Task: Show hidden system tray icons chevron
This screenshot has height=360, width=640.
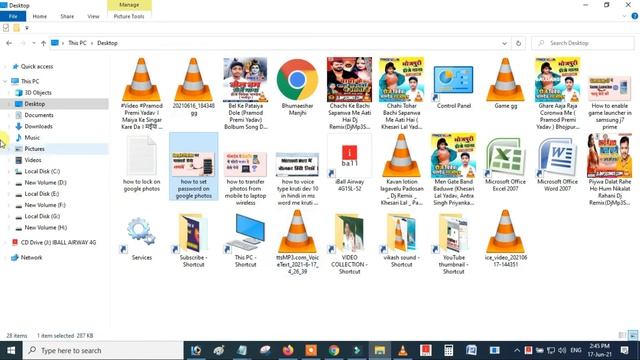Action: 517,350
